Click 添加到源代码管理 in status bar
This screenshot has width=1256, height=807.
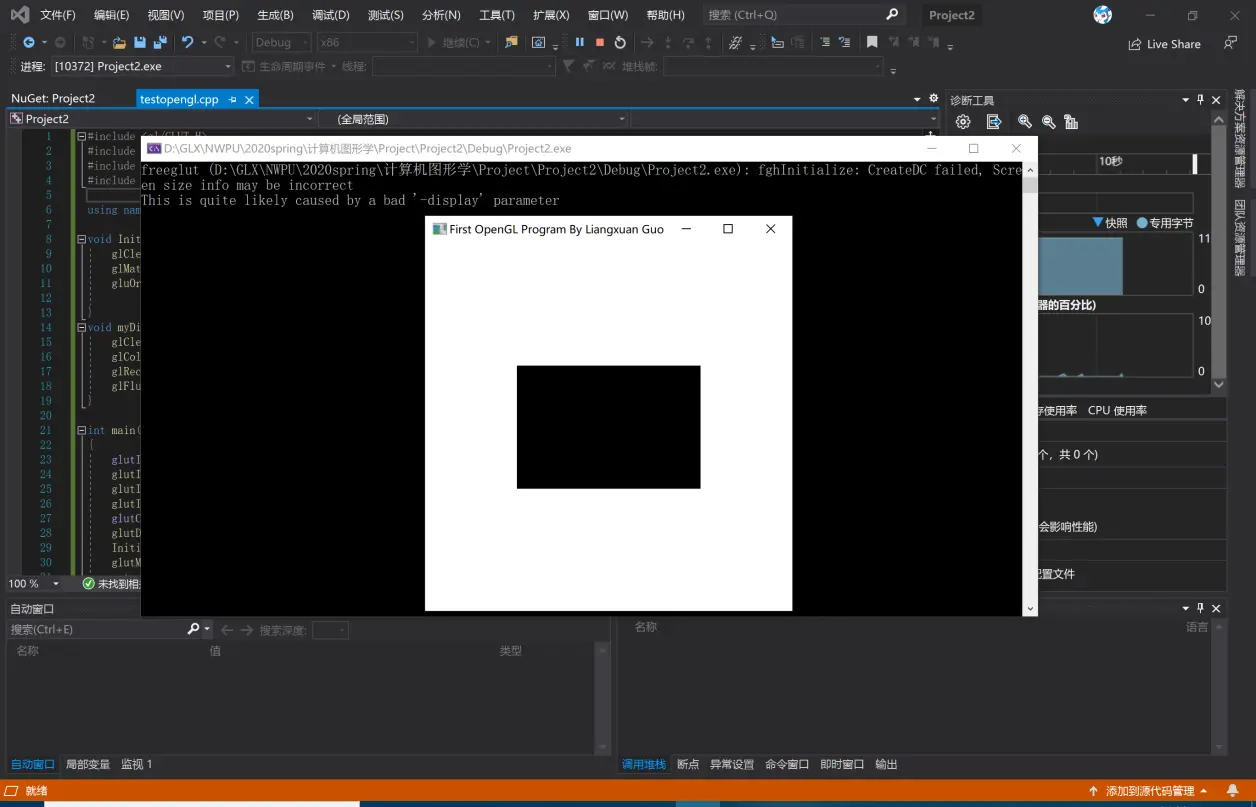pyautogui.click(x=1150, y=791)
